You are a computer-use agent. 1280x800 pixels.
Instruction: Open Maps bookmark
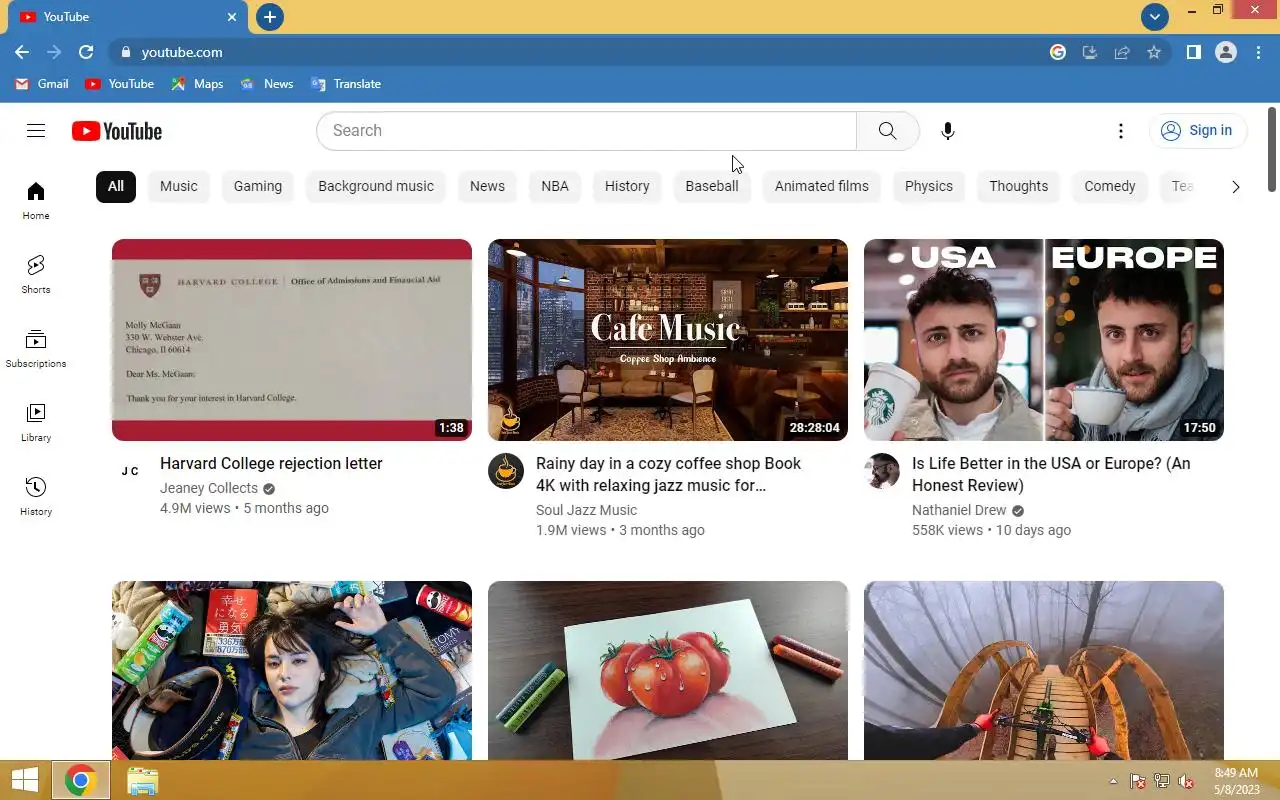pyautogui.click(x=197, y=84)
